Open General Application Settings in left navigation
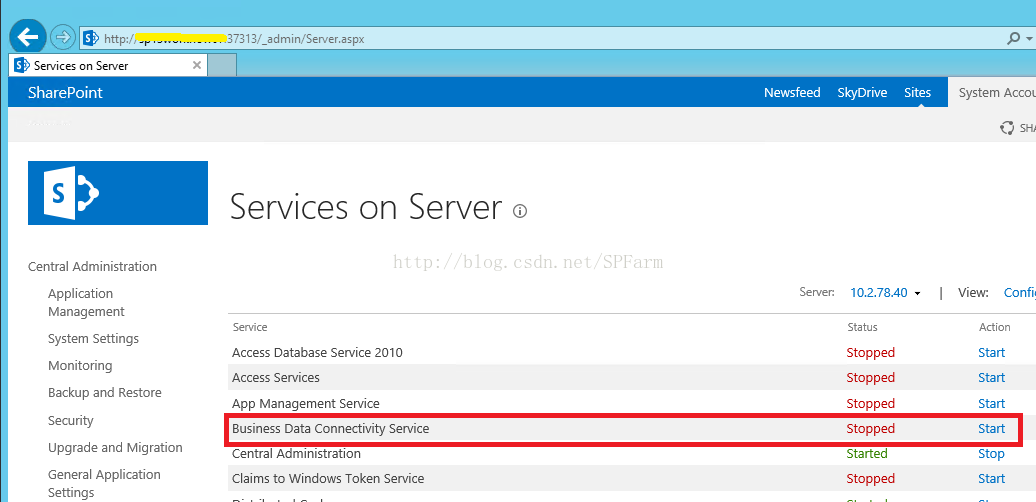Screen dimensions: 1036x502 [x=104, y=484]
